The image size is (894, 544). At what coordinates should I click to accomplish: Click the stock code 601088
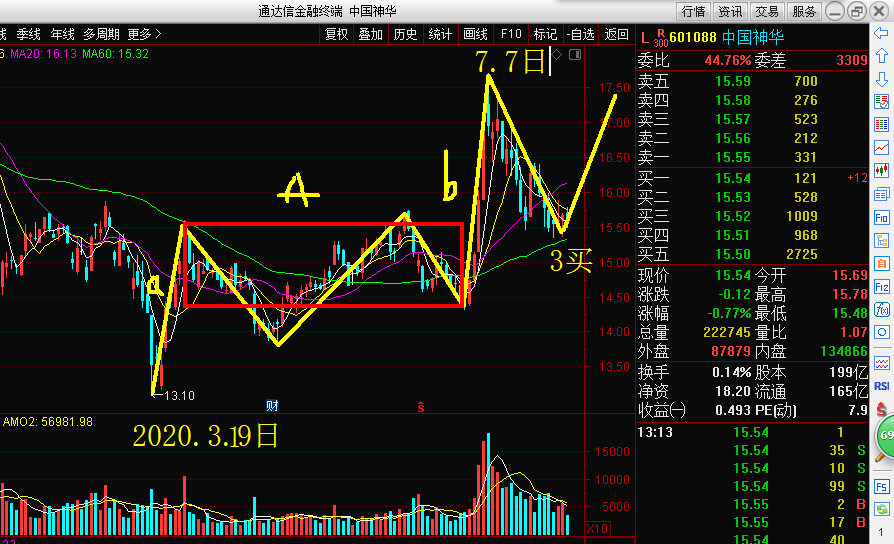(692, 38)
